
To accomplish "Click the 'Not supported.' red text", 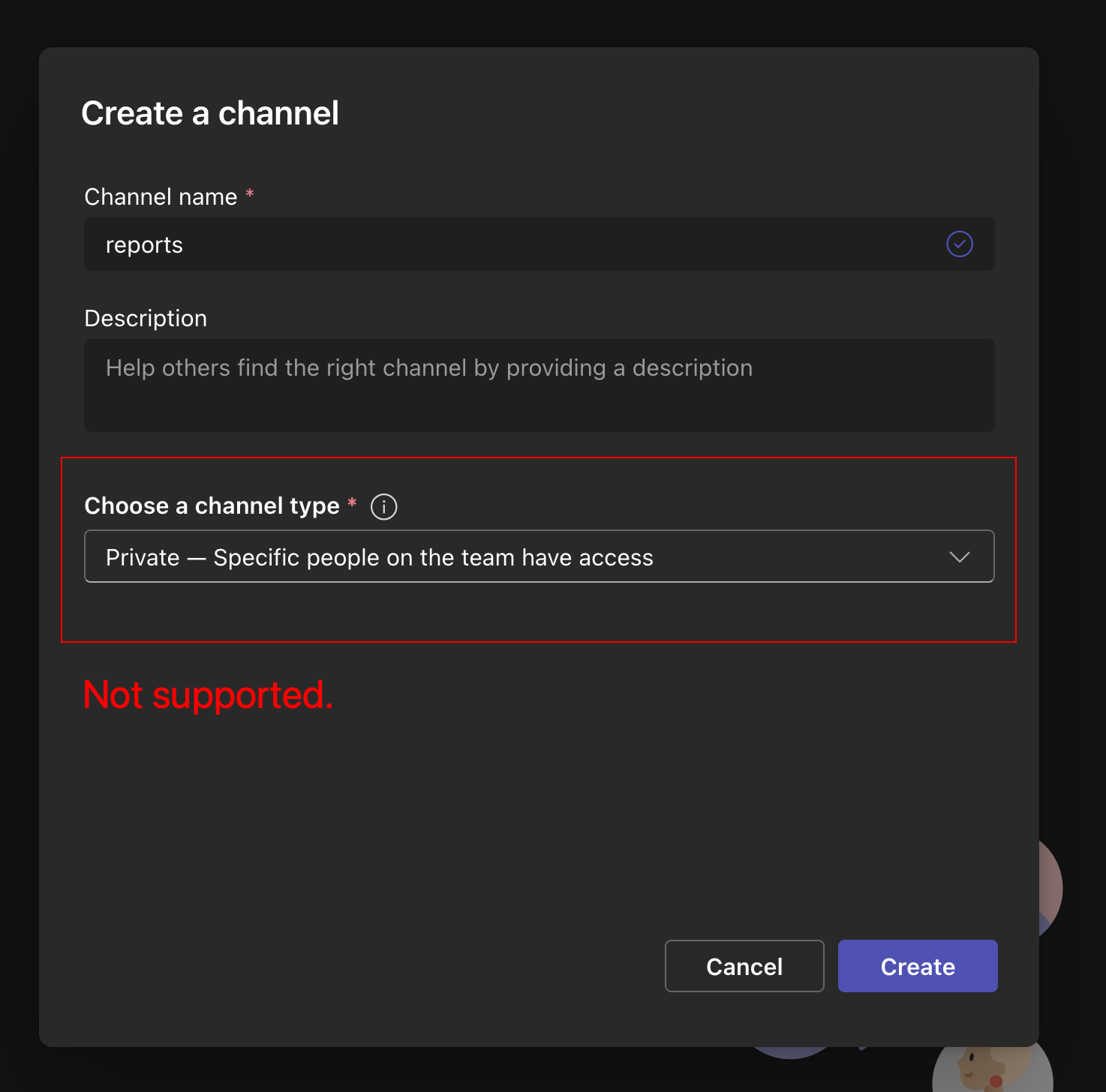I will click(208, 694).
